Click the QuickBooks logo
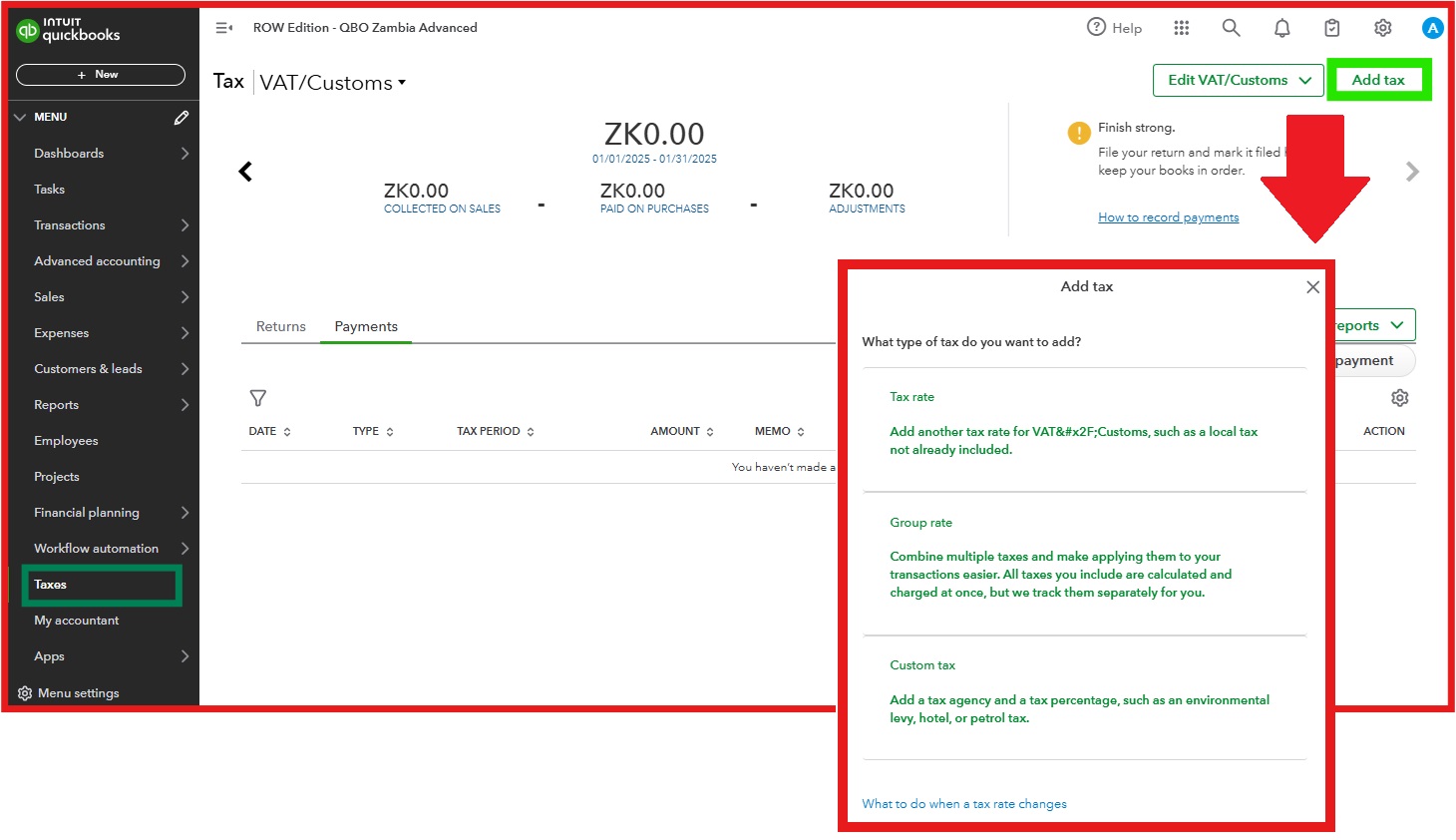The height and width of the screenshot is (840, 1456). coord(68,30)
